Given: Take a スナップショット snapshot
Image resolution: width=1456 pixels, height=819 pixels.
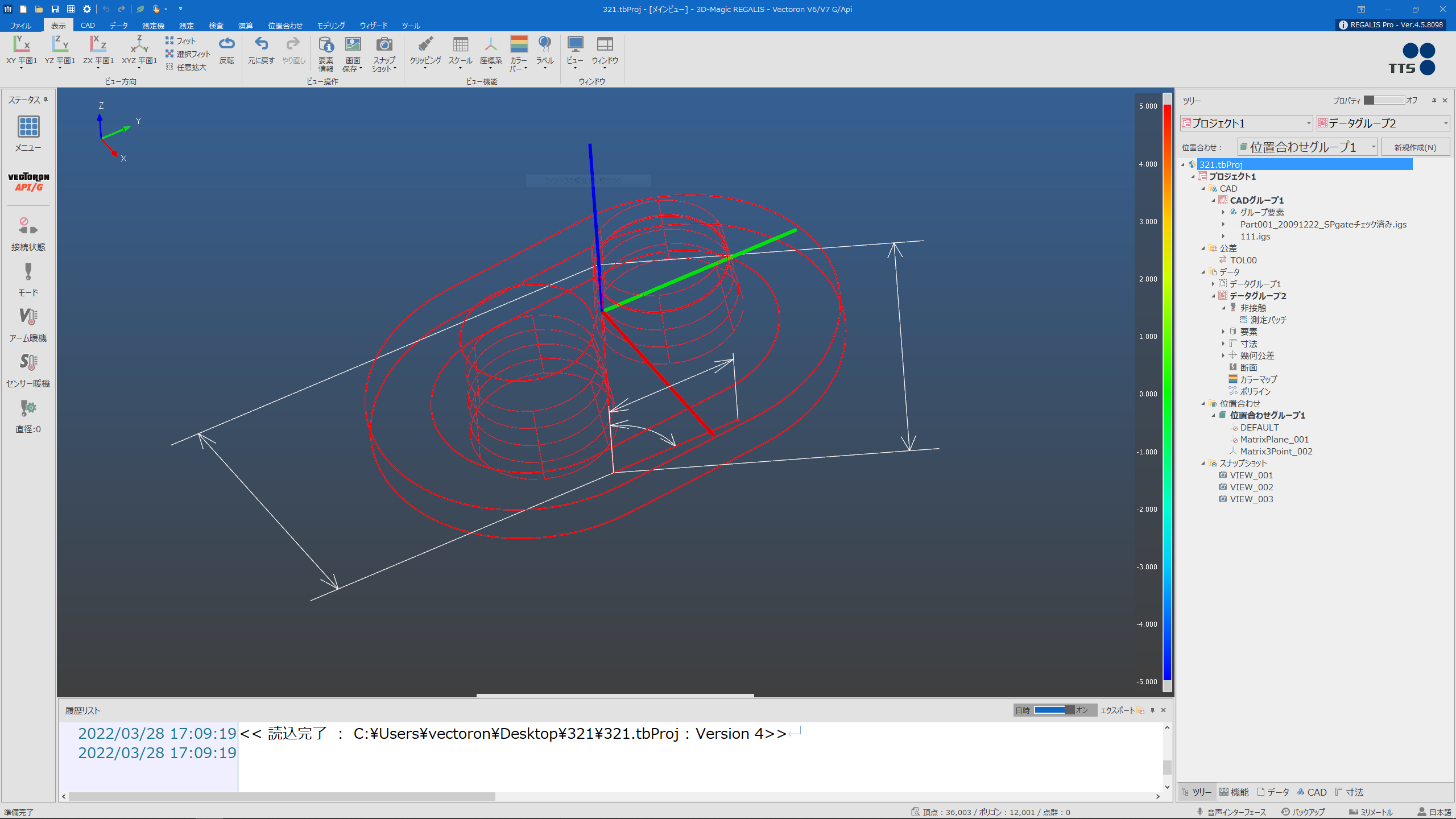Looking at the screenshot, I should pyautogui.click(x=384, y=54).
